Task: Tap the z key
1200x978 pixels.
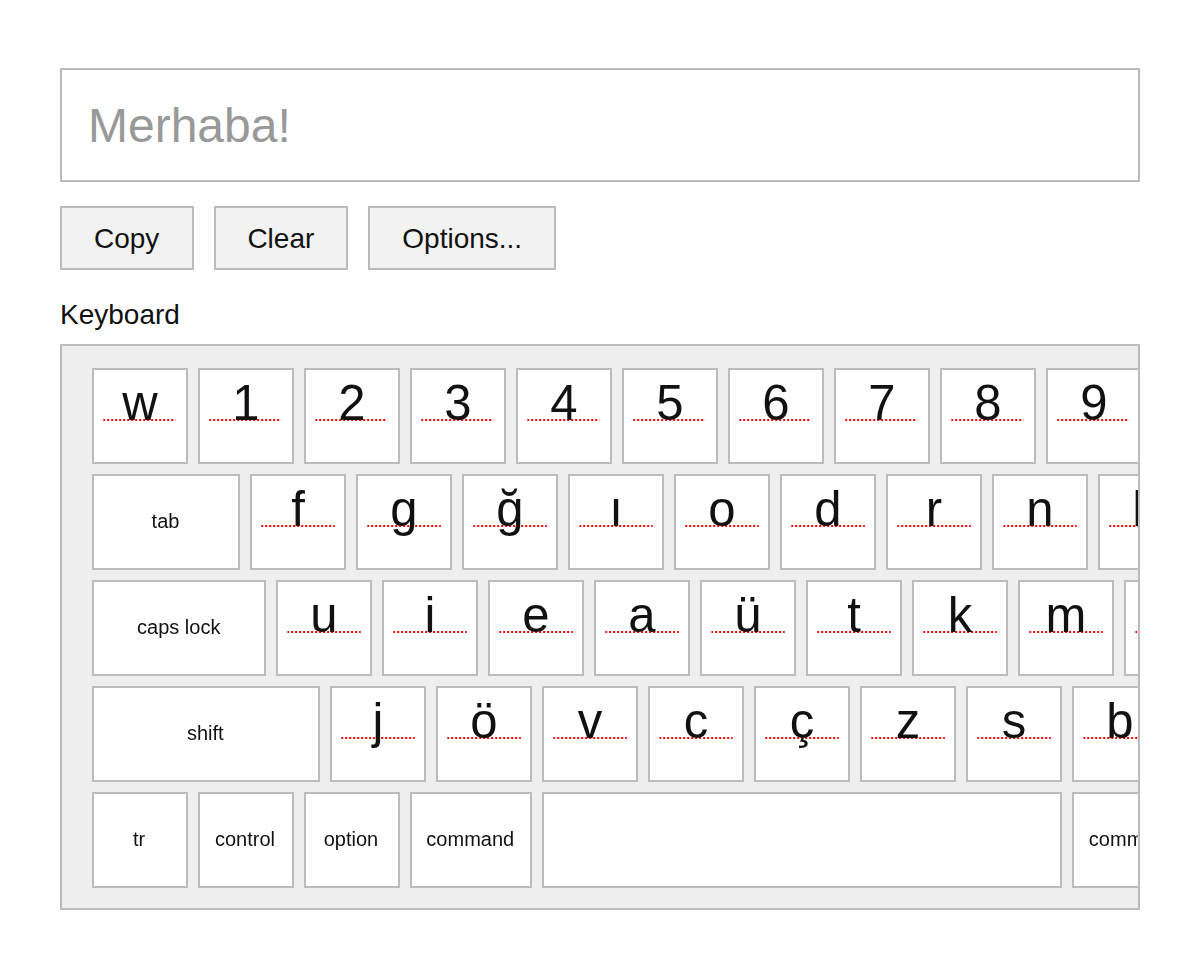Action: pyautogui.click(x=908, y=734)
